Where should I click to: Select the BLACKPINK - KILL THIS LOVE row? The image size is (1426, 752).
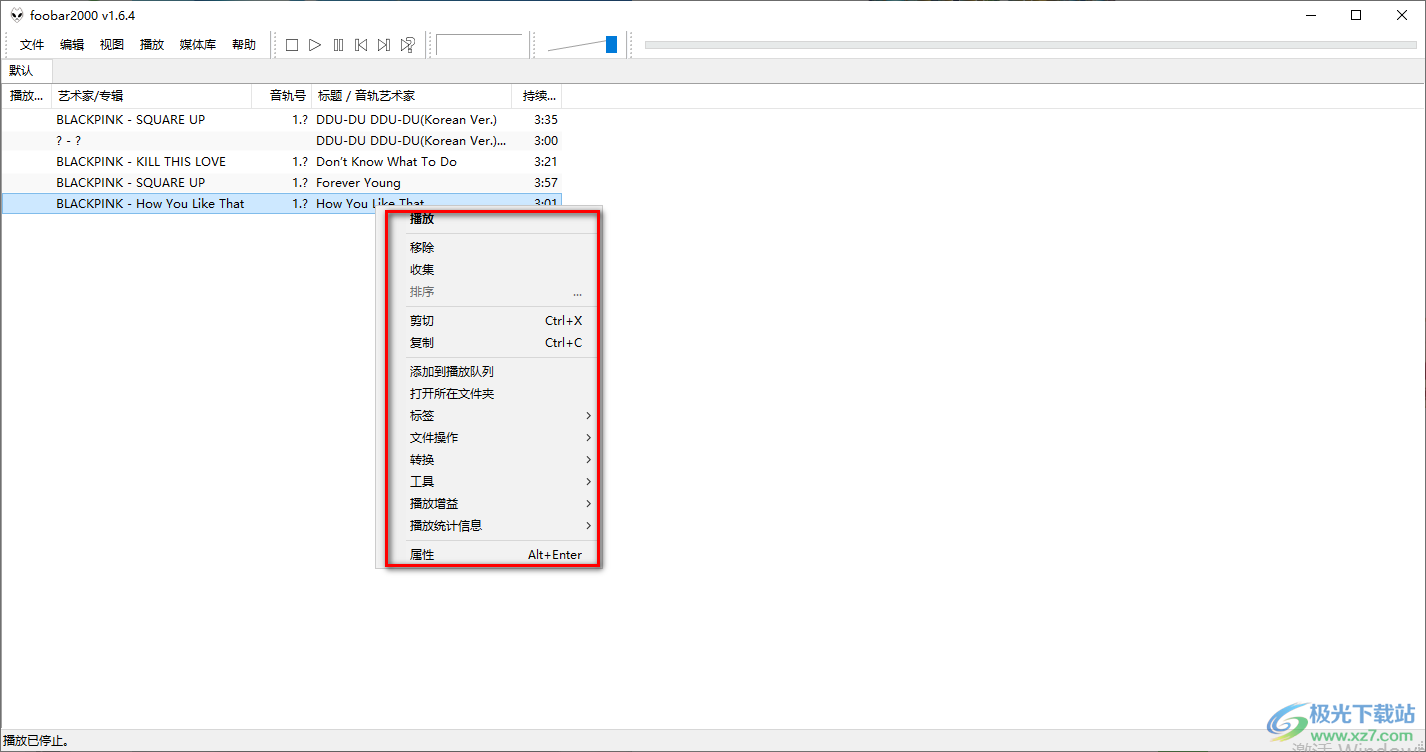281,162
